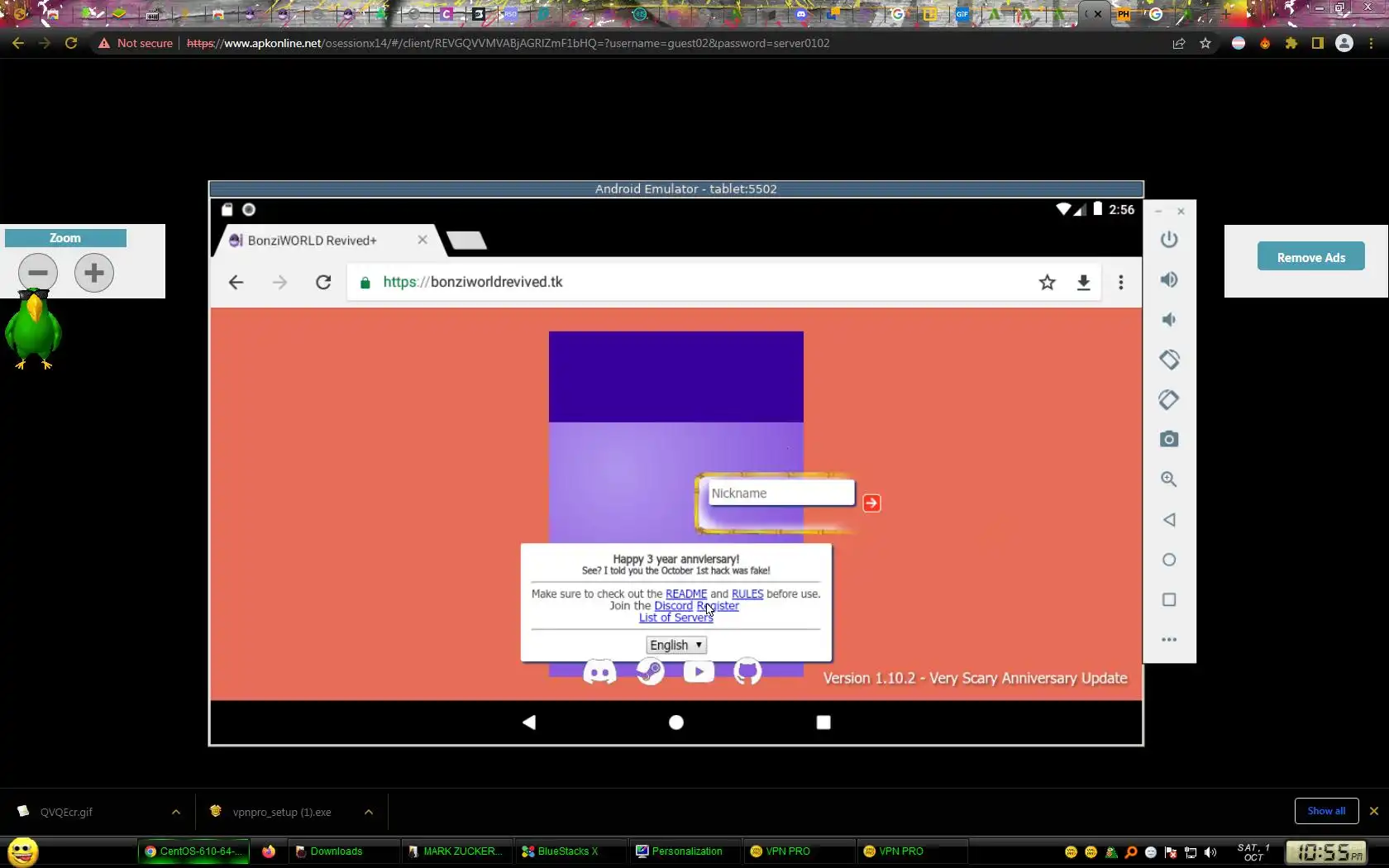Click the emulator sidebar back triangle icon

(x=1169, y=520)
